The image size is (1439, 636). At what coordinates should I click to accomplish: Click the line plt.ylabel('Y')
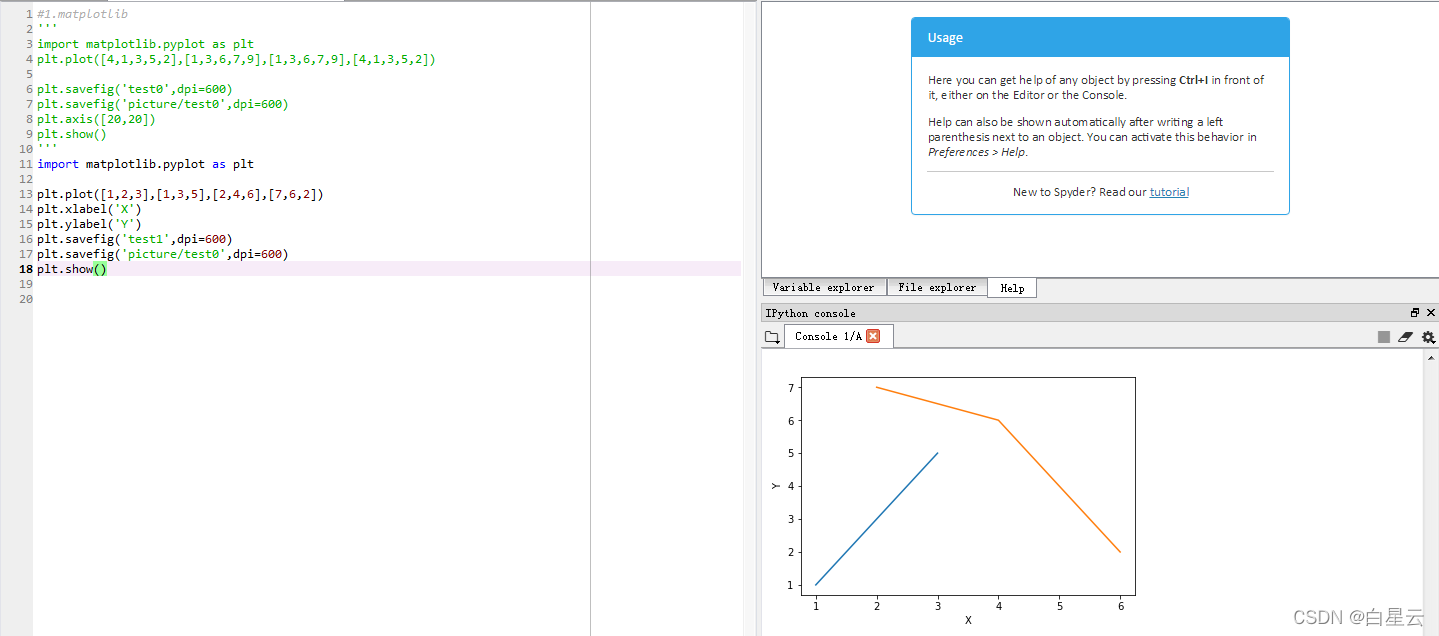pos(89,224)
